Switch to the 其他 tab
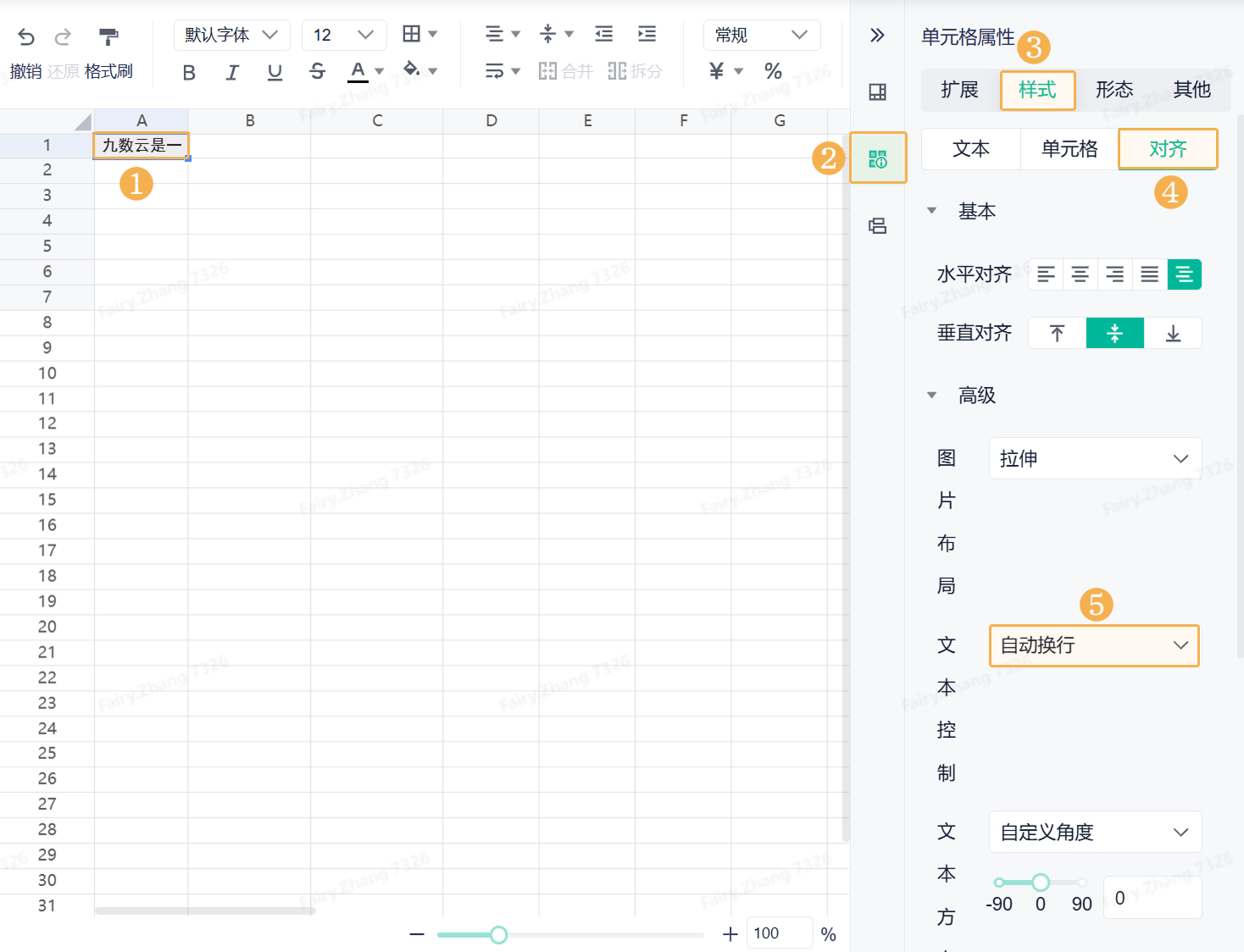 point(1191,90)
